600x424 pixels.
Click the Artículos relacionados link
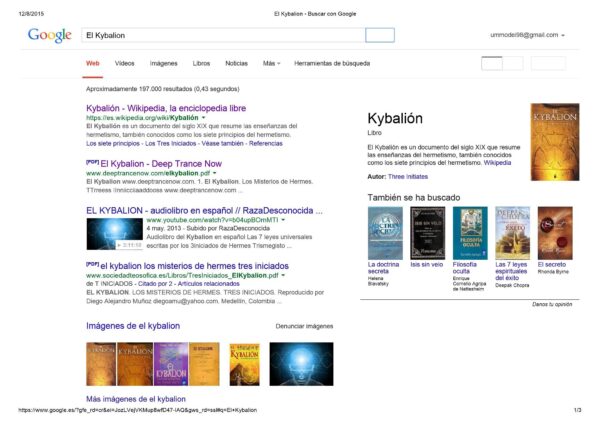coord(209,284)
